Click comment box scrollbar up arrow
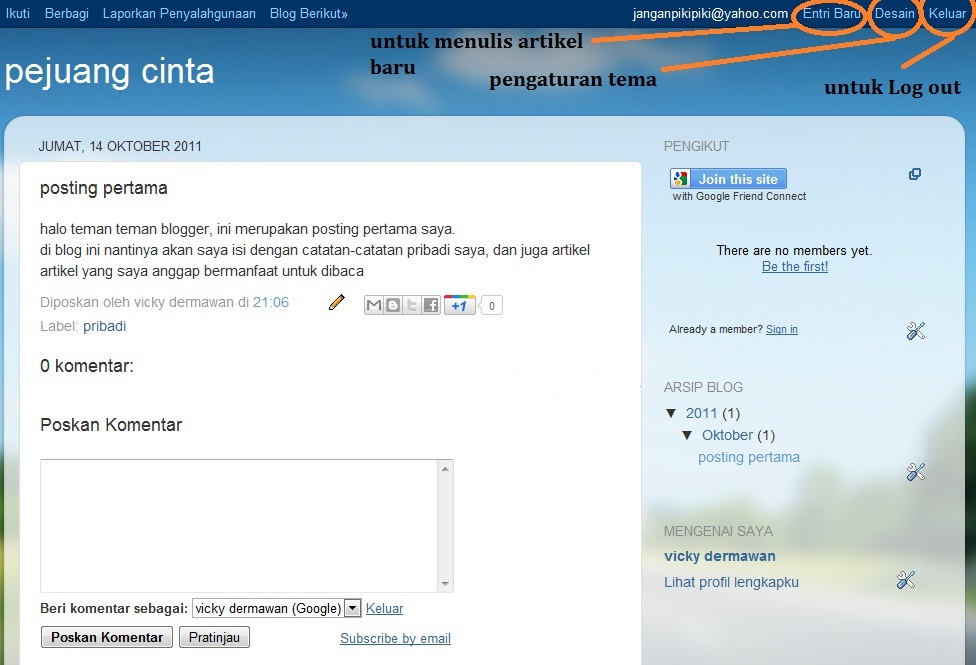Screen dimensions: 976x665 pyautogui.click(x=445, y=468)
